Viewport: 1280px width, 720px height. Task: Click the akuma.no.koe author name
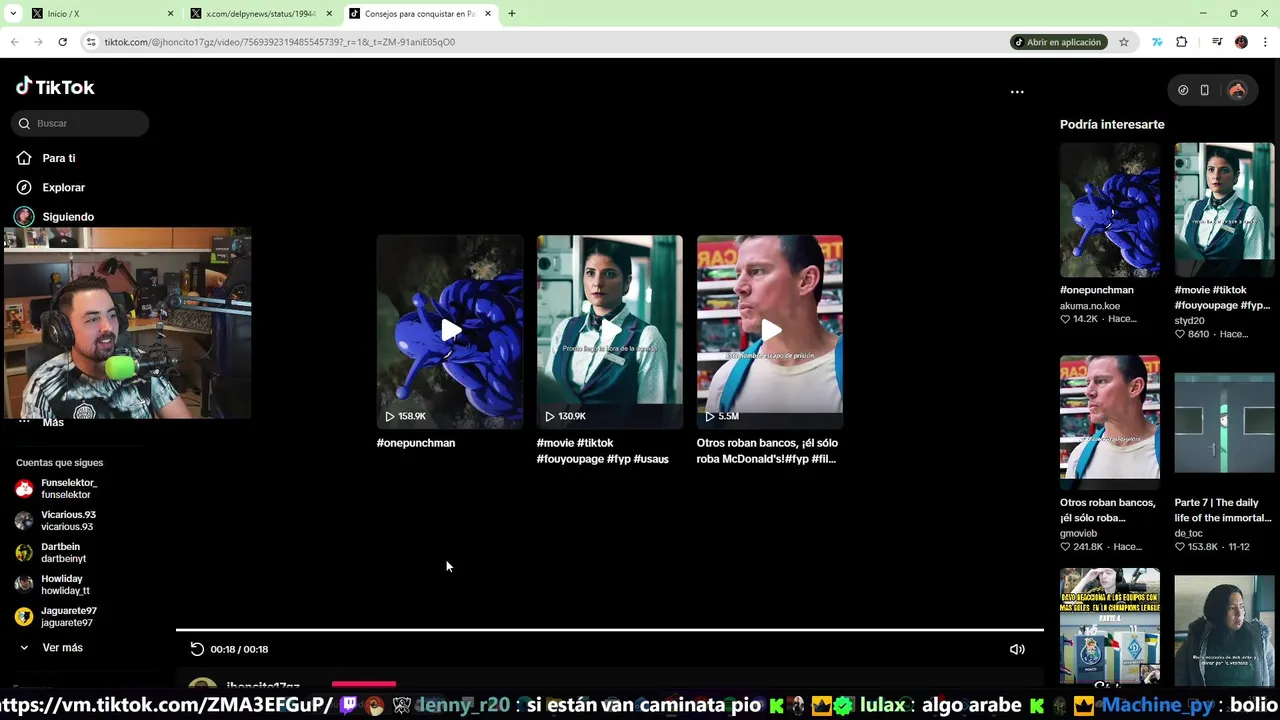coord(1090,306)
